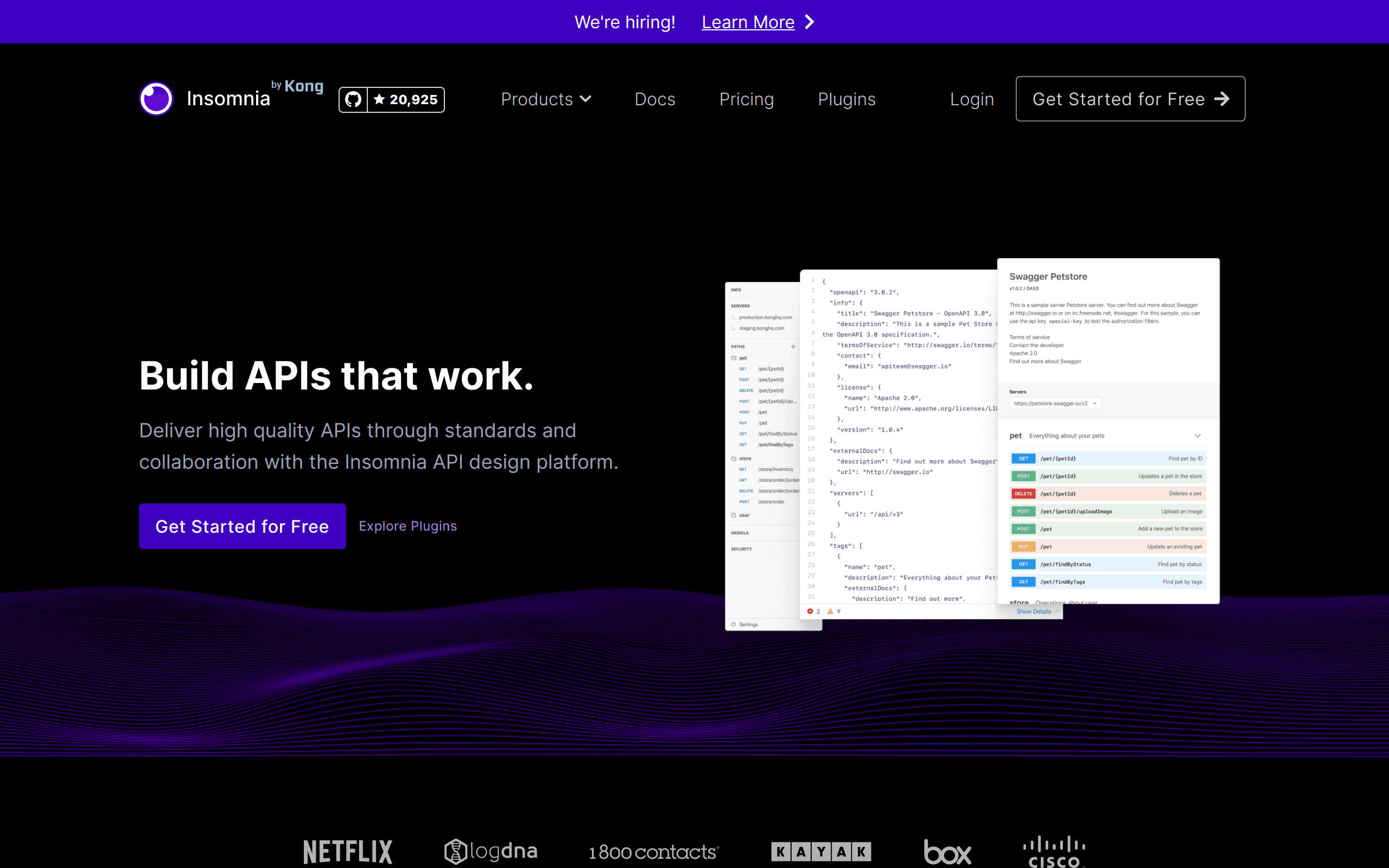Click the INFO section in the sidebar
The height and width of the screenshot is (868, 1389).
pyautogui.click(x=736, y=290)
